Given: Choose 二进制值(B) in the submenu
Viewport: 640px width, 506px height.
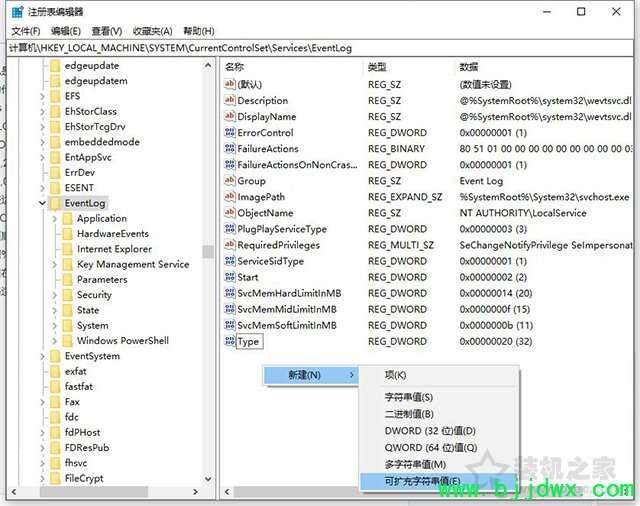Looking at the screenshot, I should 439,414.
